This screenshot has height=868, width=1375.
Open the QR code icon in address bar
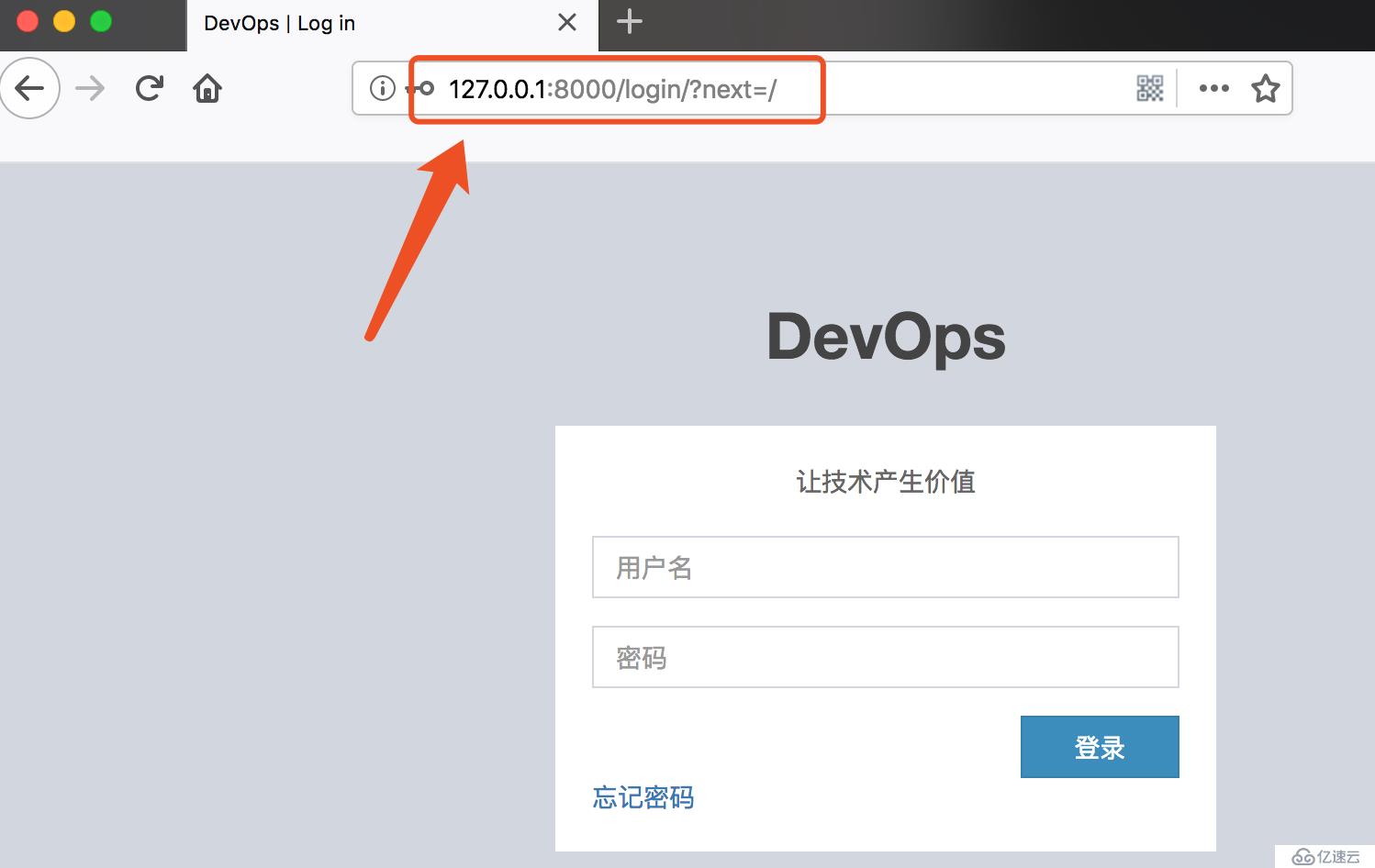[x=1149, y=88]
